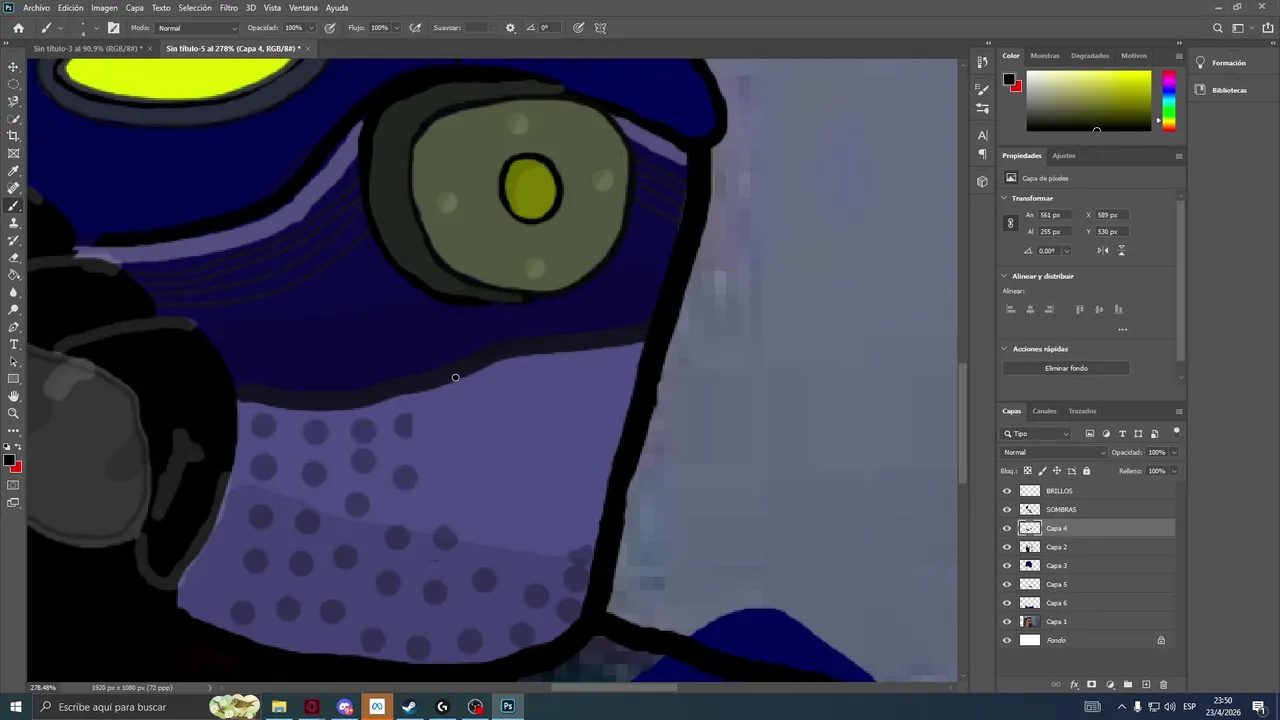
Task: Open the Ventana menu
Action: [303, 8]
